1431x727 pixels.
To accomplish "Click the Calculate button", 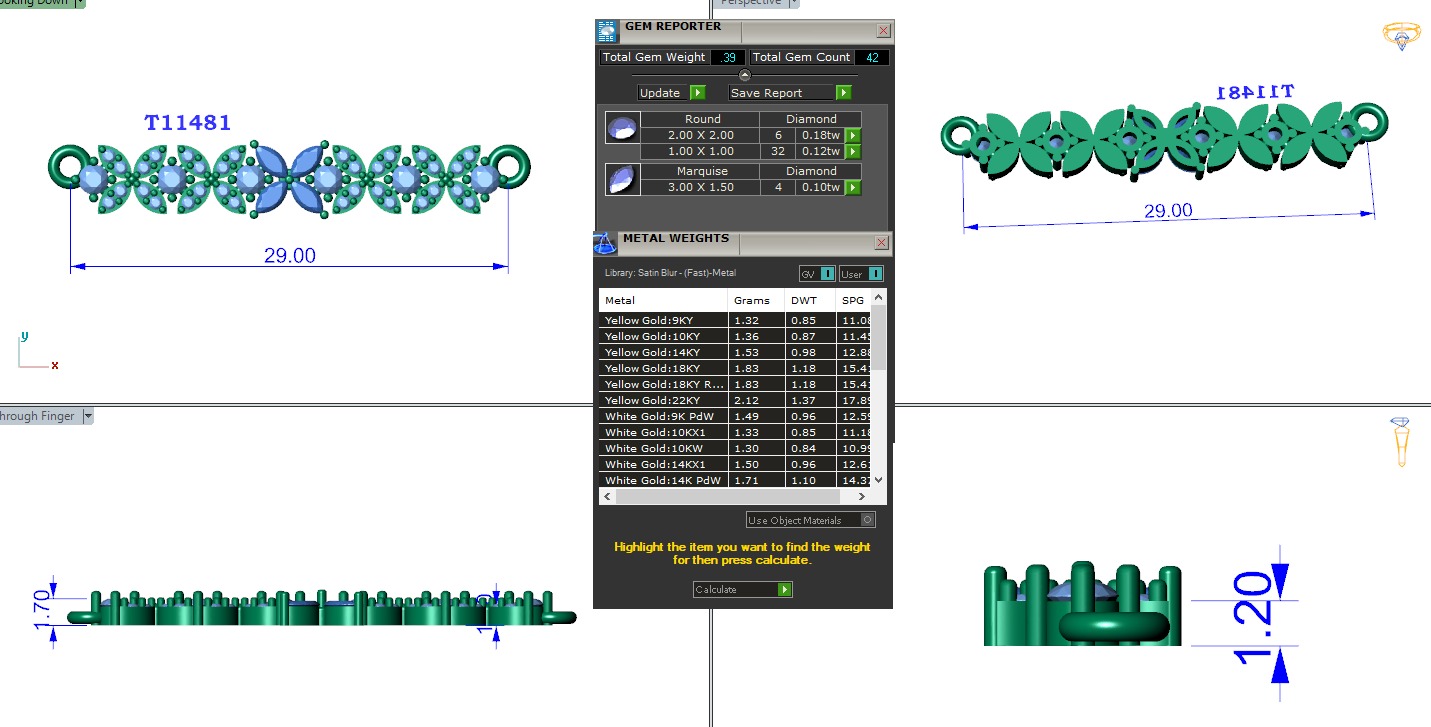I will [x=742, y=590].
